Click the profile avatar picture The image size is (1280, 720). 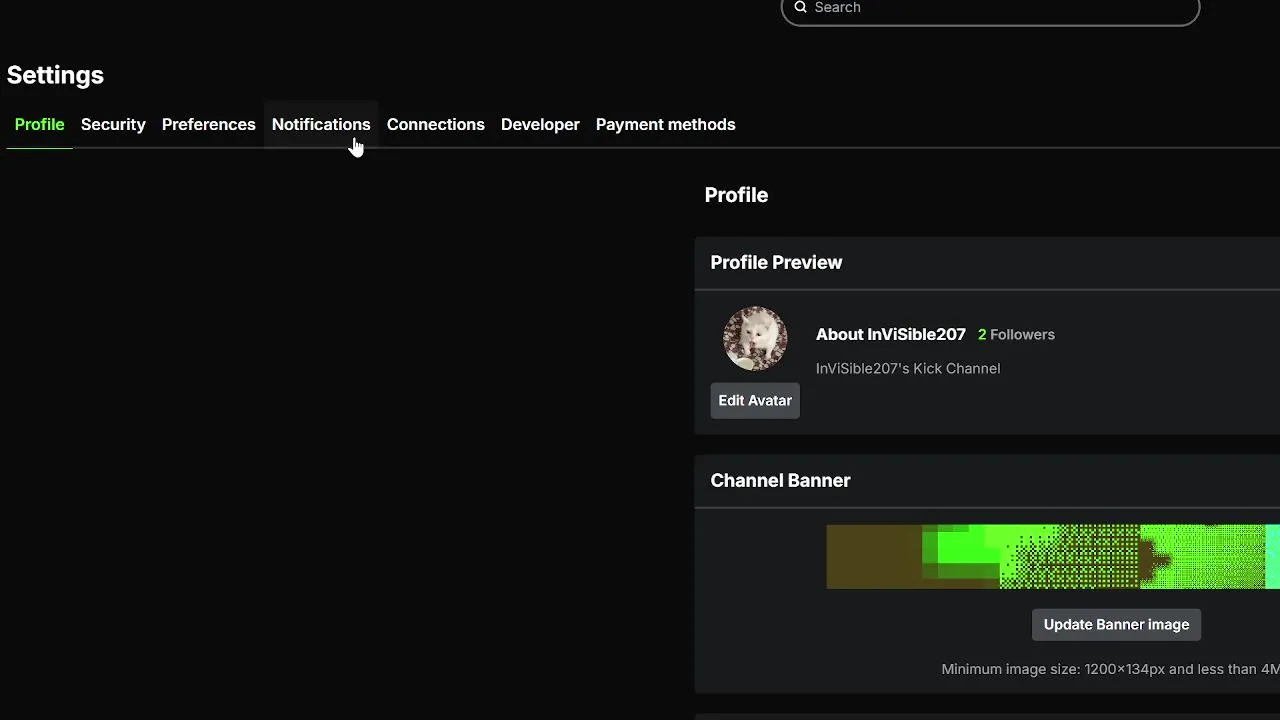pos(755,338)
